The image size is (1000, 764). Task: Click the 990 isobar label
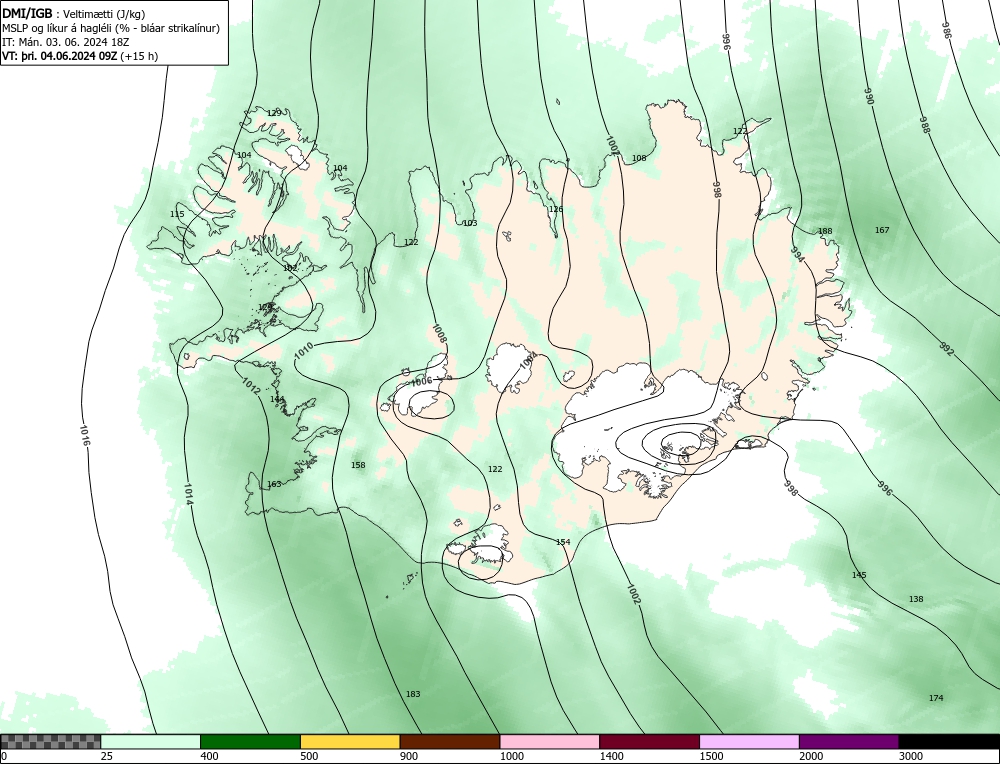pyautogui.click(x=869, y=96)
